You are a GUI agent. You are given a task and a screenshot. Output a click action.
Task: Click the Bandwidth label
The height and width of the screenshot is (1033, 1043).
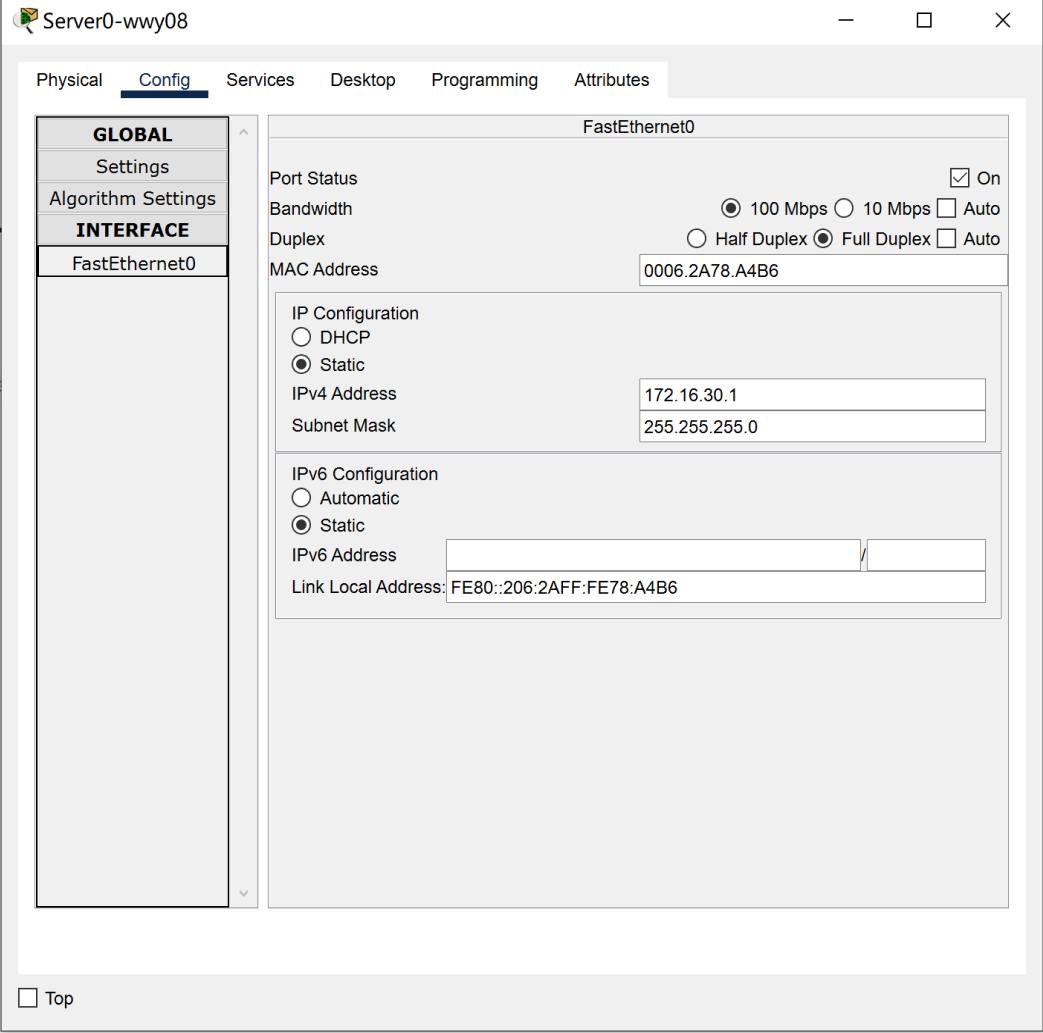[311, 209]
